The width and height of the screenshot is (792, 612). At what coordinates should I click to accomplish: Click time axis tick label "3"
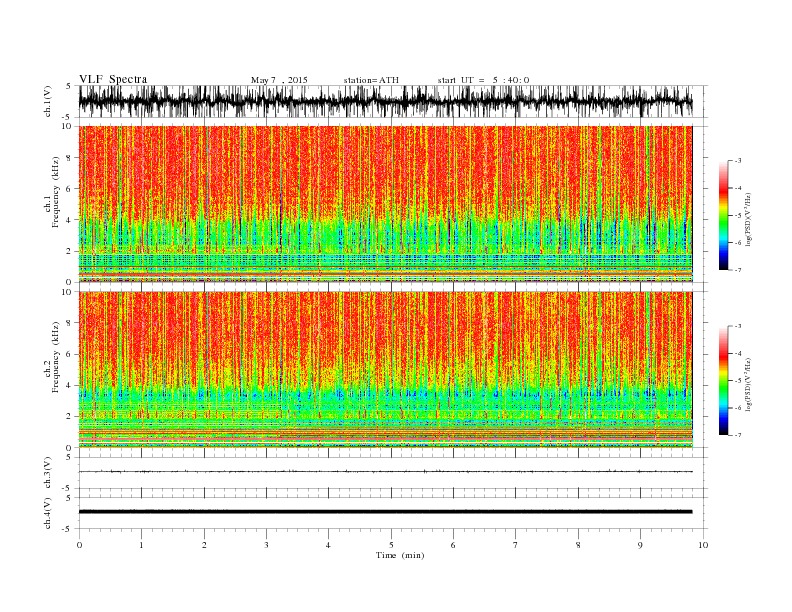266,545
